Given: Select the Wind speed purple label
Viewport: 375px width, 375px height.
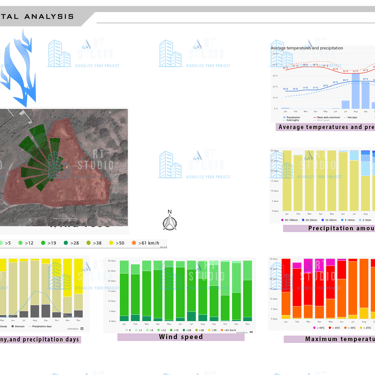Looking at the screenshot, I should click(181, 337).
